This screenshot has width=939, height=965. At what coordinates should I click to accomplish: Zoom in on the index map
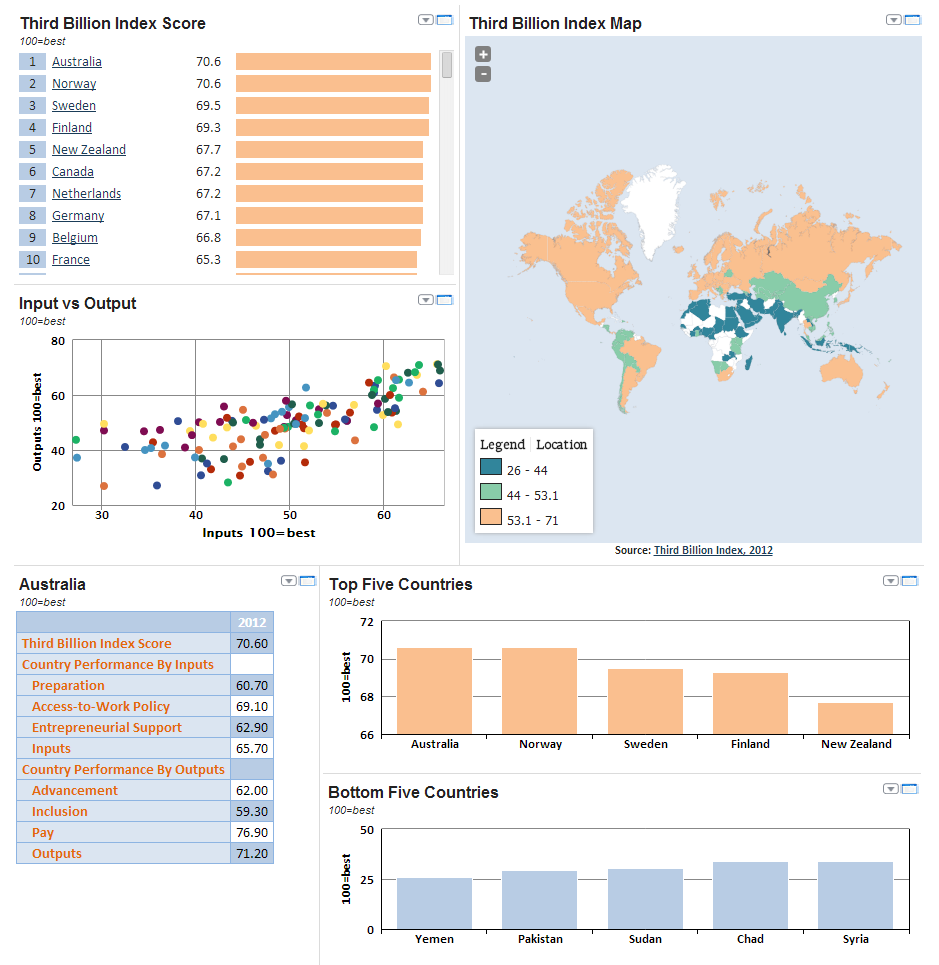point(483,54)
